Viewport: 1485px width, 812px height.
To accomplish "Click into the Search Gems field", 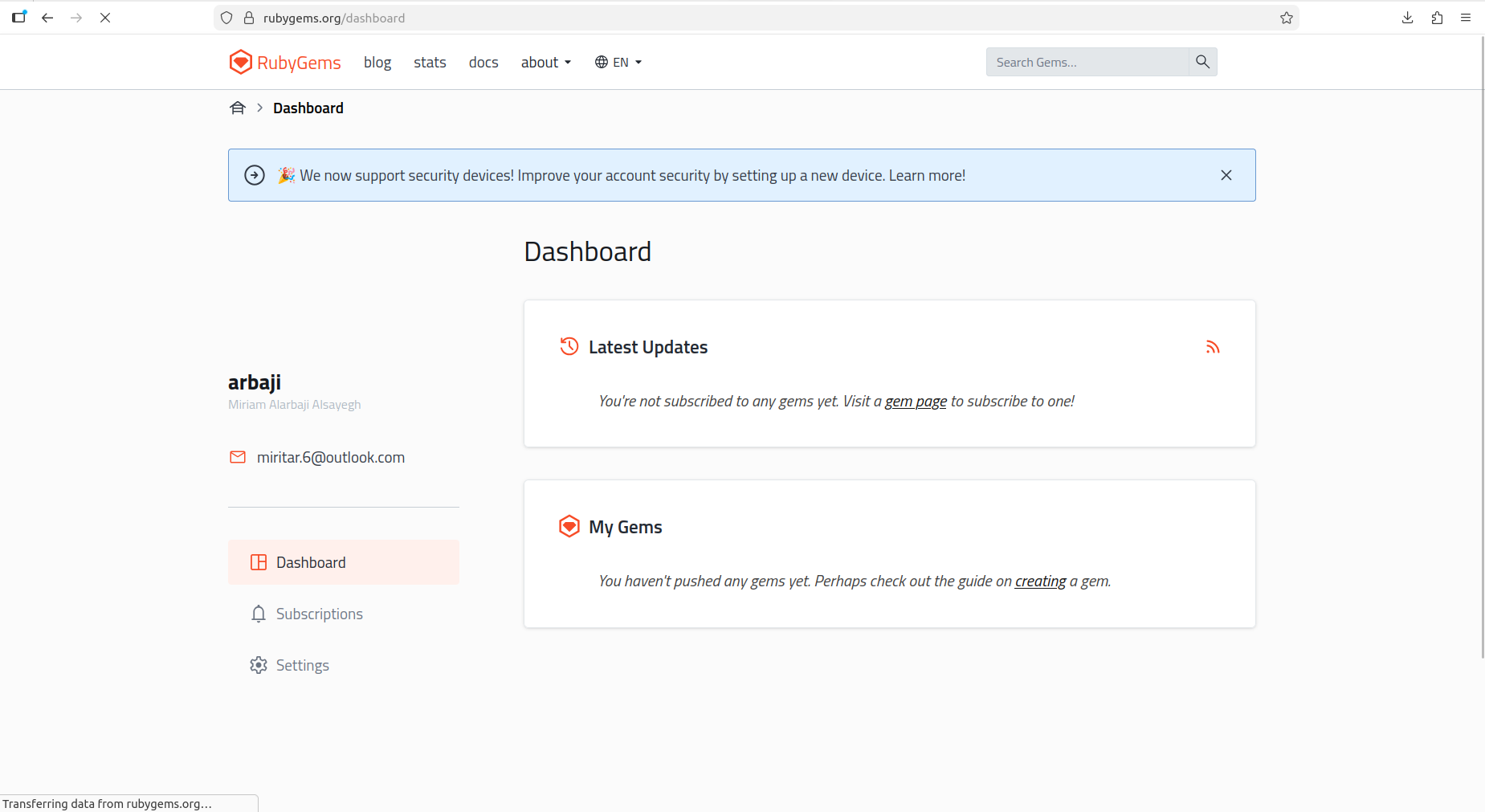I will [1087, 62].
